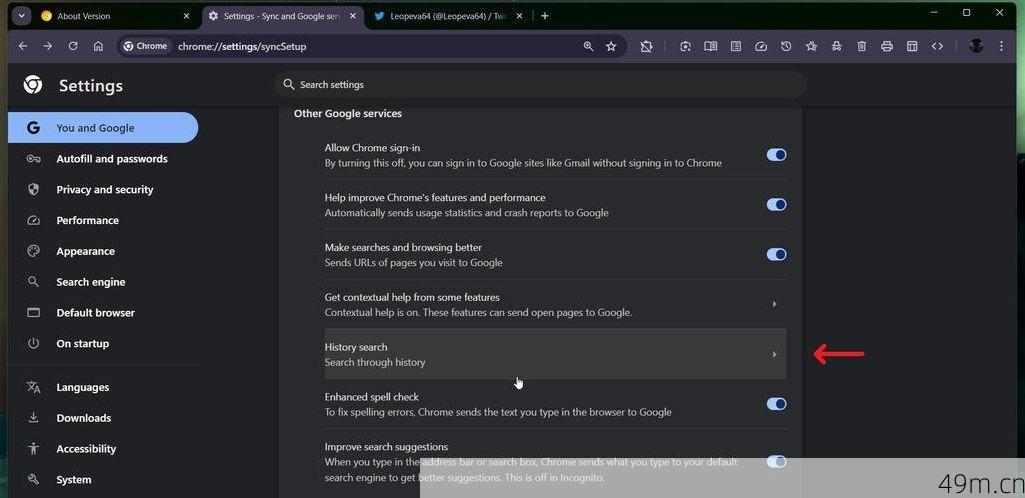The width and height of the screenshot is (1025, 498).
Task: Click the address bar URL
Action: click(x=242, y=46)
